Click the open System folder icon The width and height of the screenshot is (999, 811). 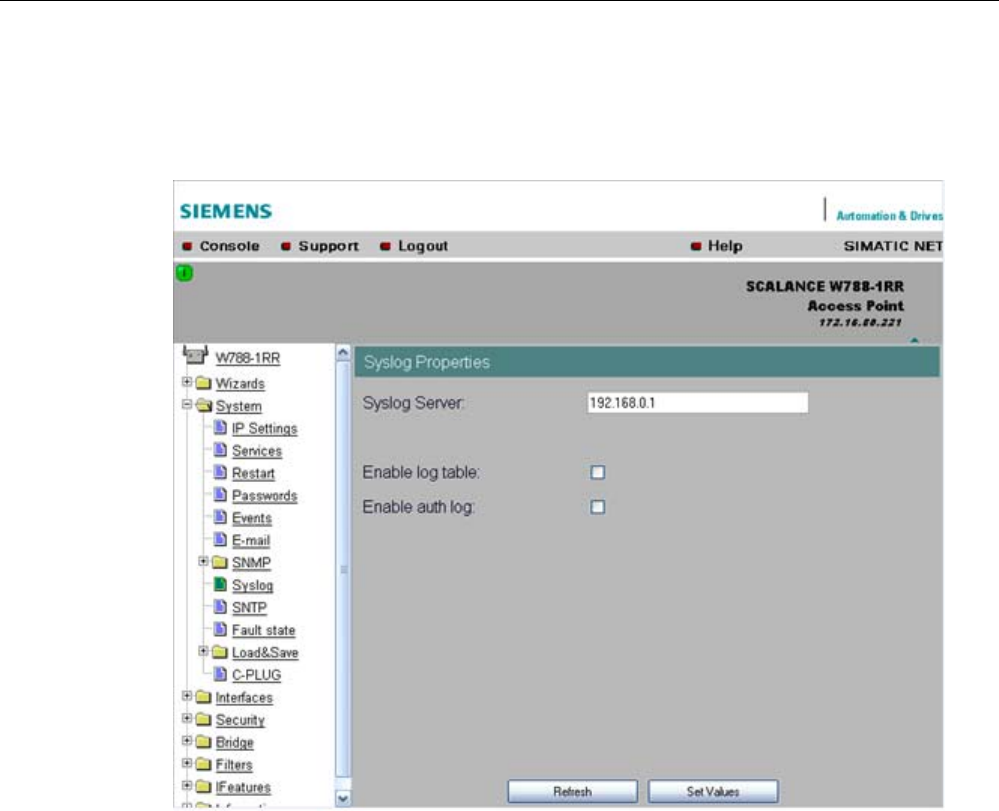click(x=204, y=405)
